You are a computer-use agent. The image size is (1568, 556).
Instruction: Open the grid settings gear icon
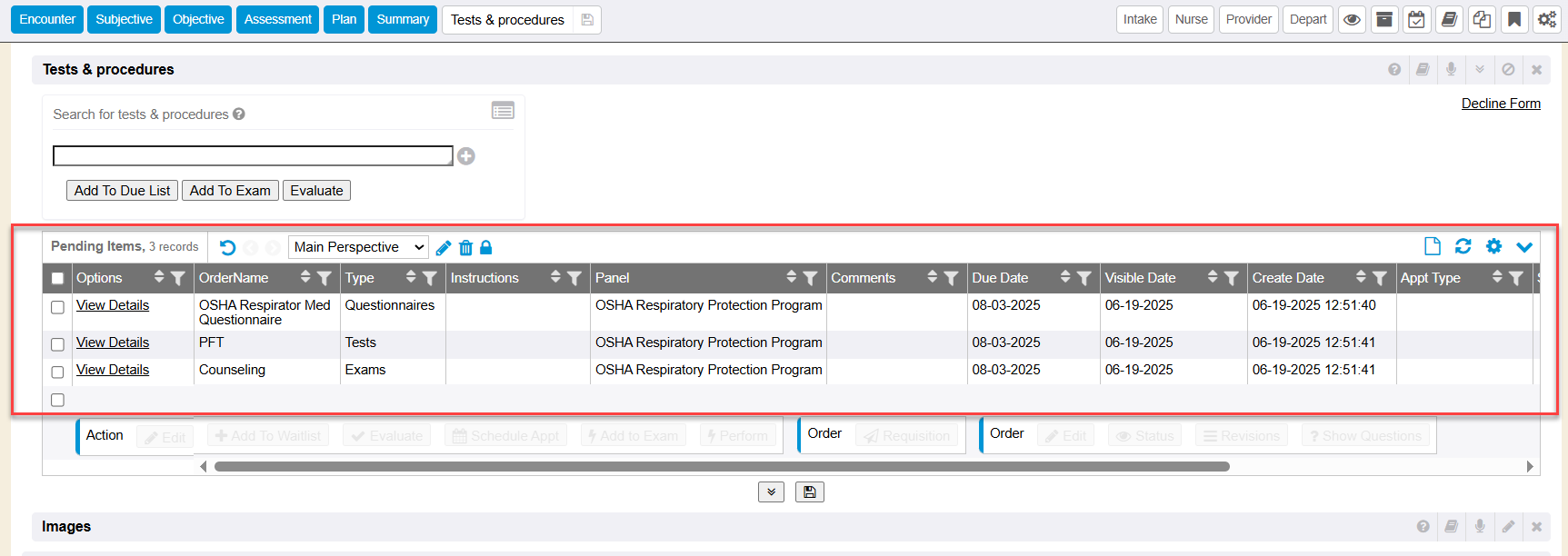tap(1493, 246)
